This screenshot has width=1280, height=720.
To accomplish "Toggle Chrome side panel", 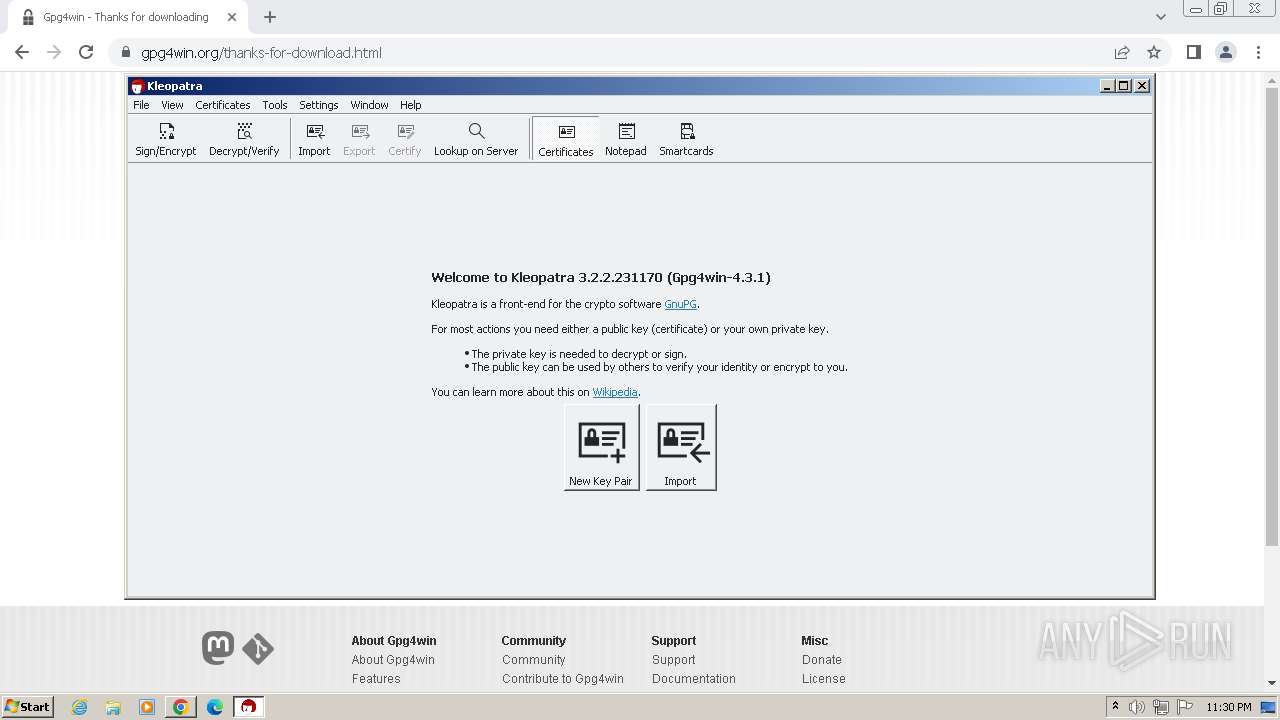I will pos(1193,53).
